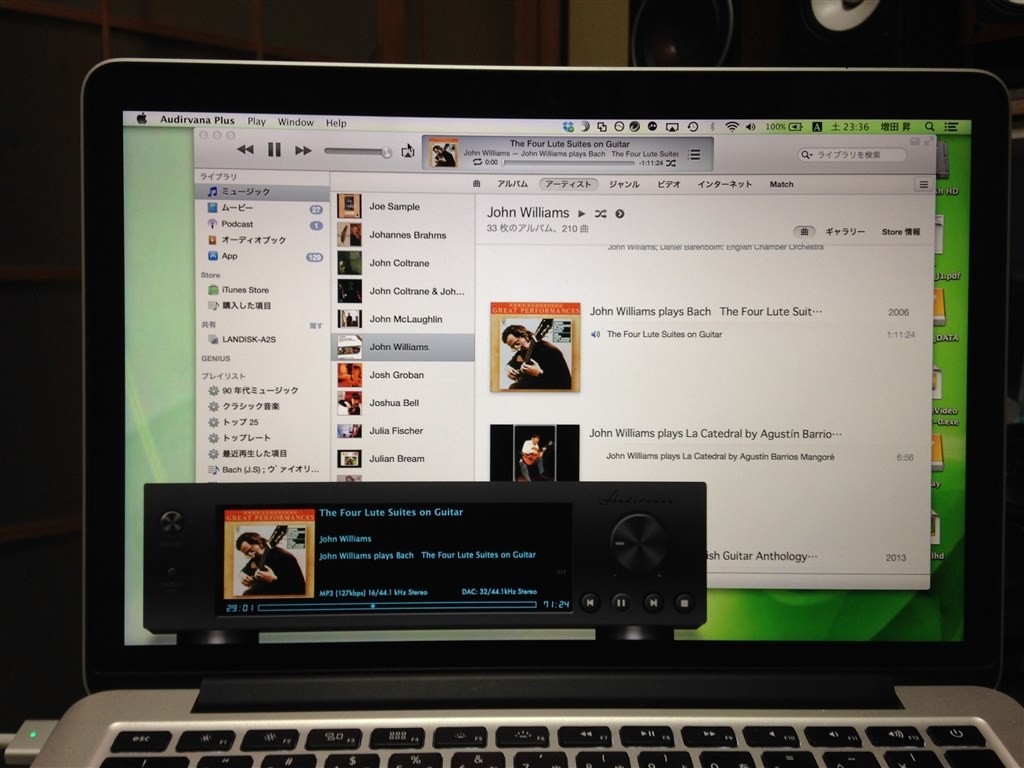Click the Audirvana pause button

621,603
